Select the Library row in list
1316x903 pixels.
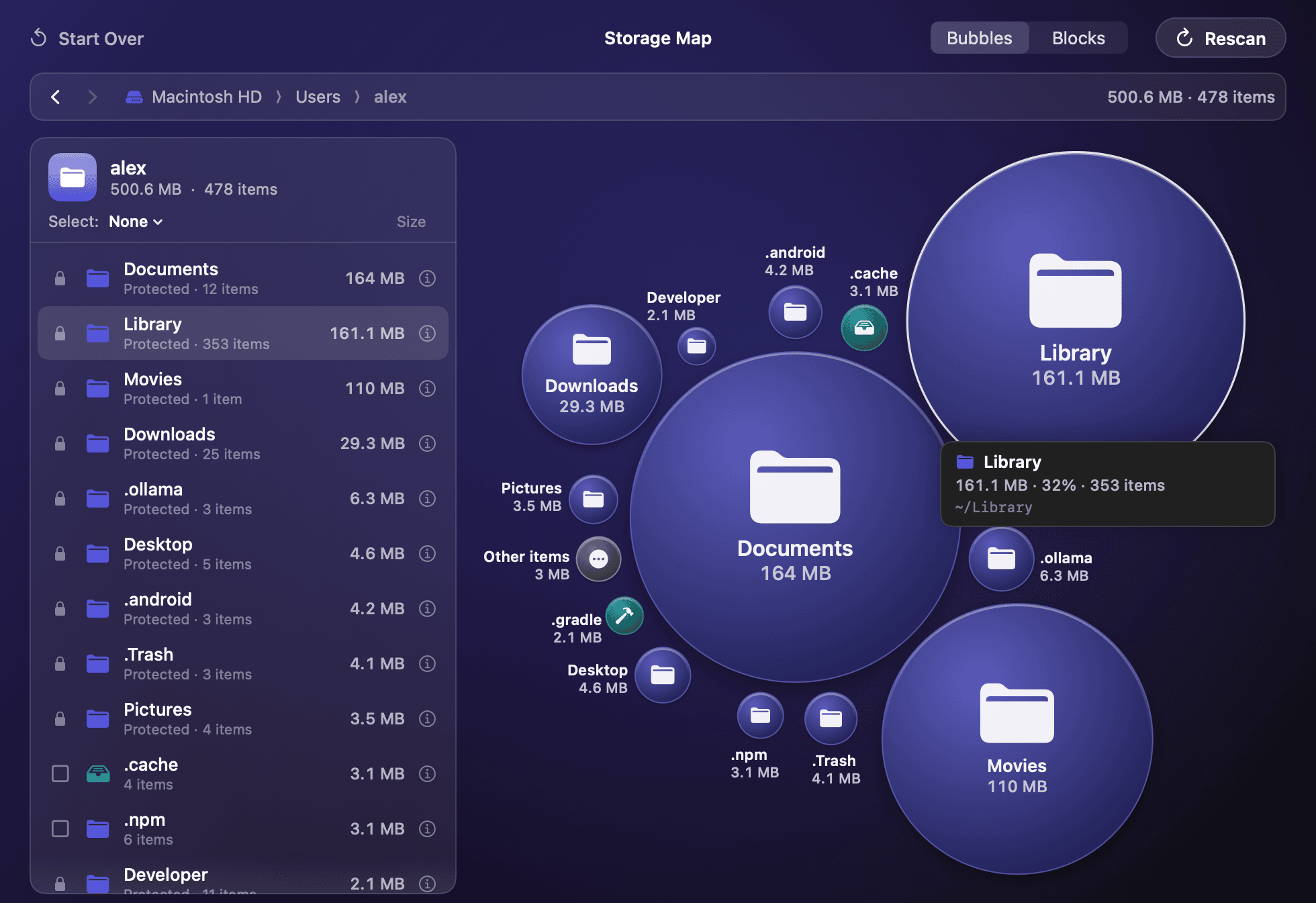pyautogui.click(x=243, y=333)
